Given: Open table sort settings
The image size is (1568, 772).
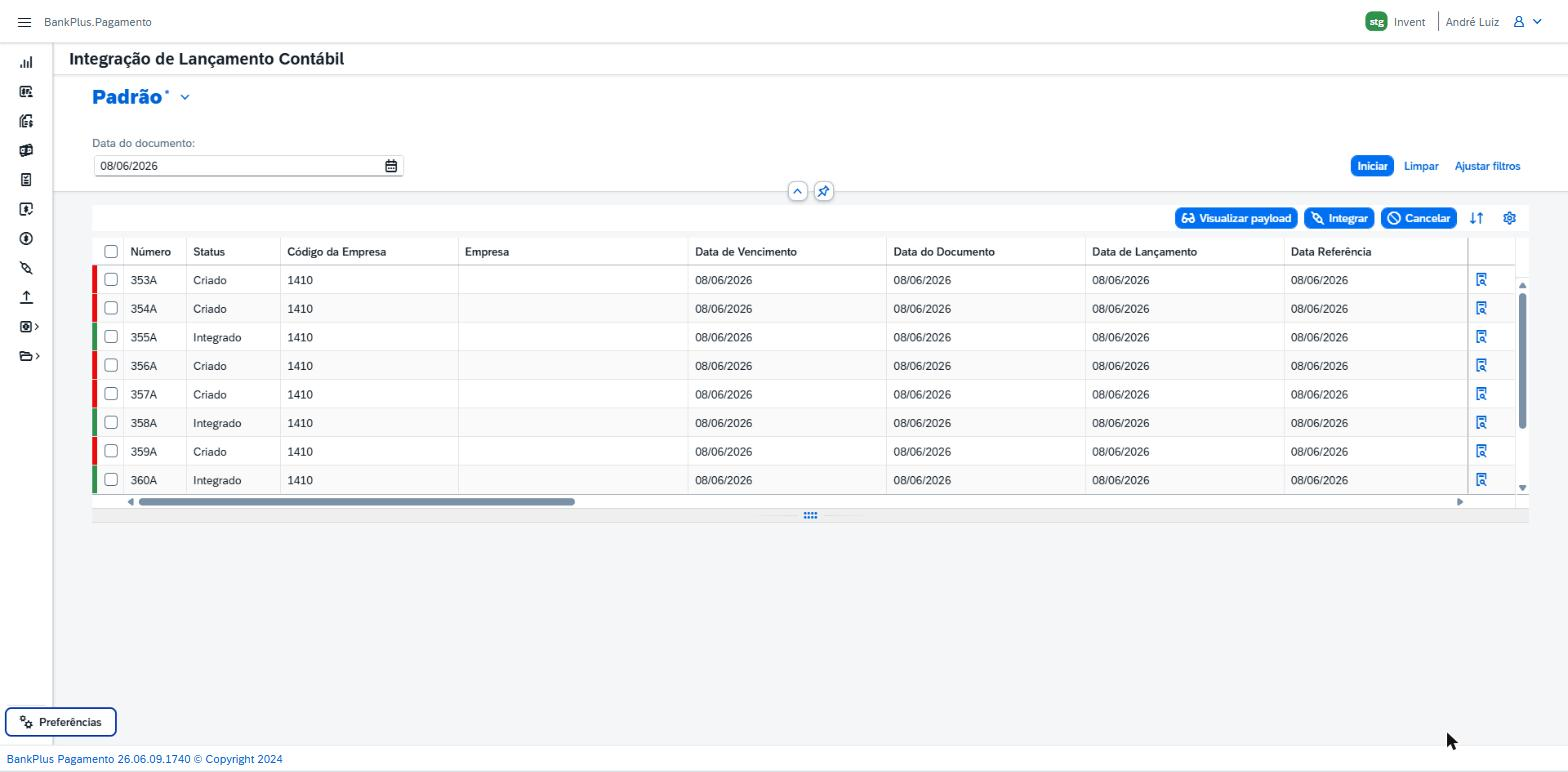Looking at the screenshot, I should coord(1476,218).
